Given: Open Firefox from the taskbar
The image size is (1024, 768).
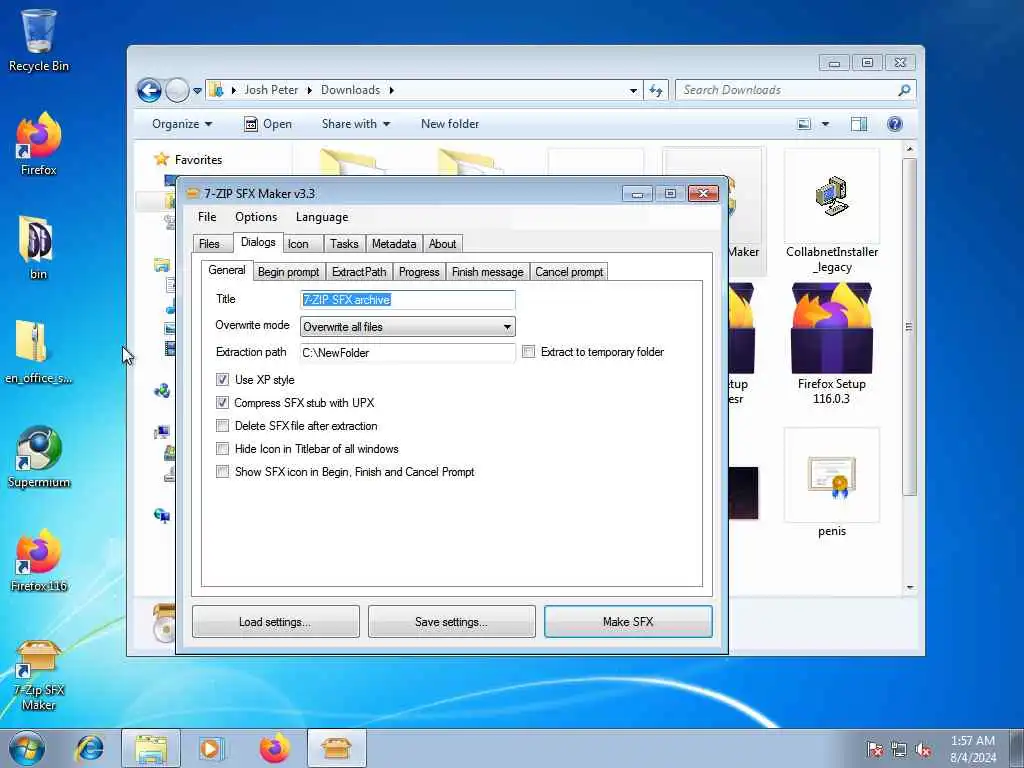Looking at the screenshot, I should [275, 748].
